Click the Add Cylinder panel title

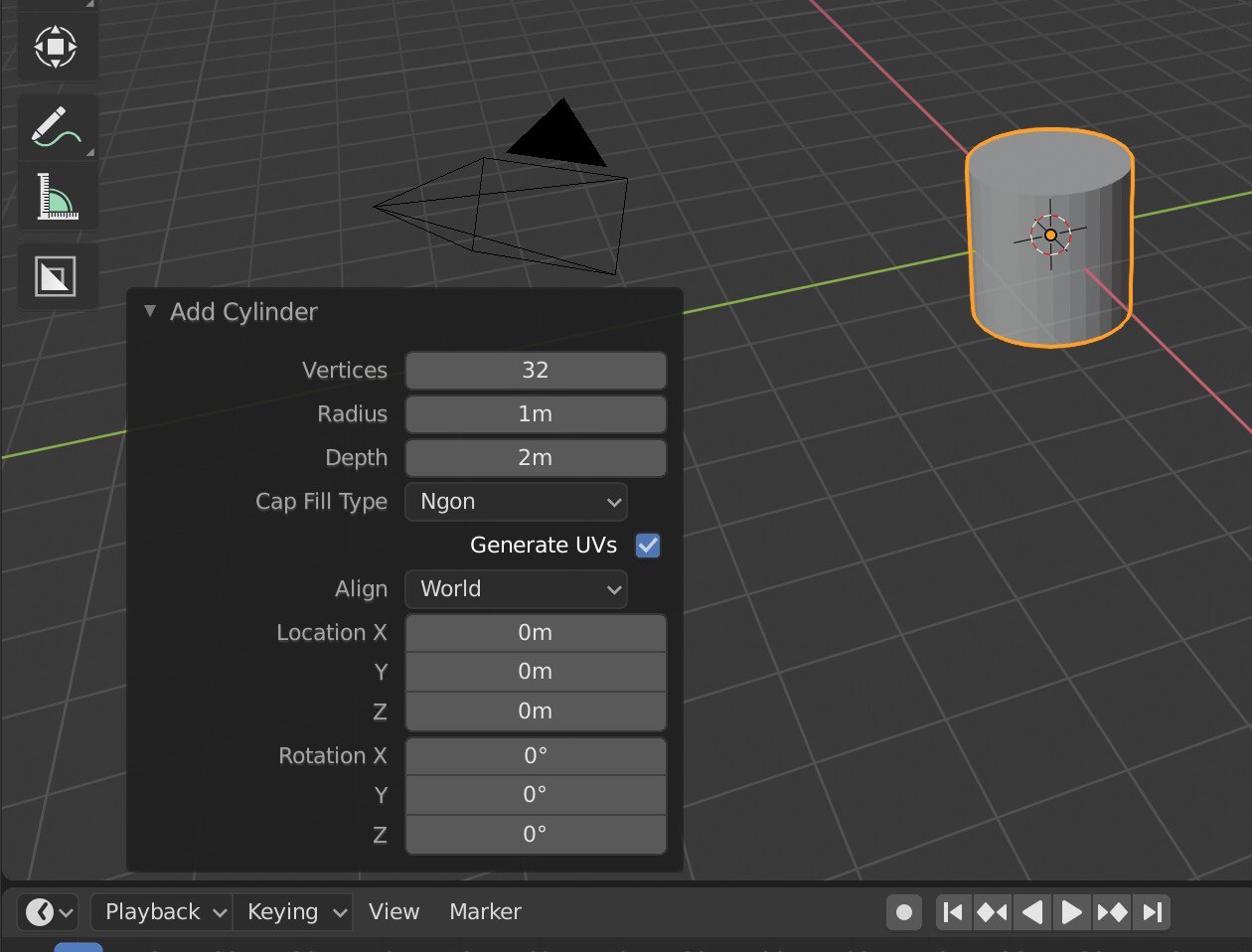pyautogui.click(x=243, y=312)
